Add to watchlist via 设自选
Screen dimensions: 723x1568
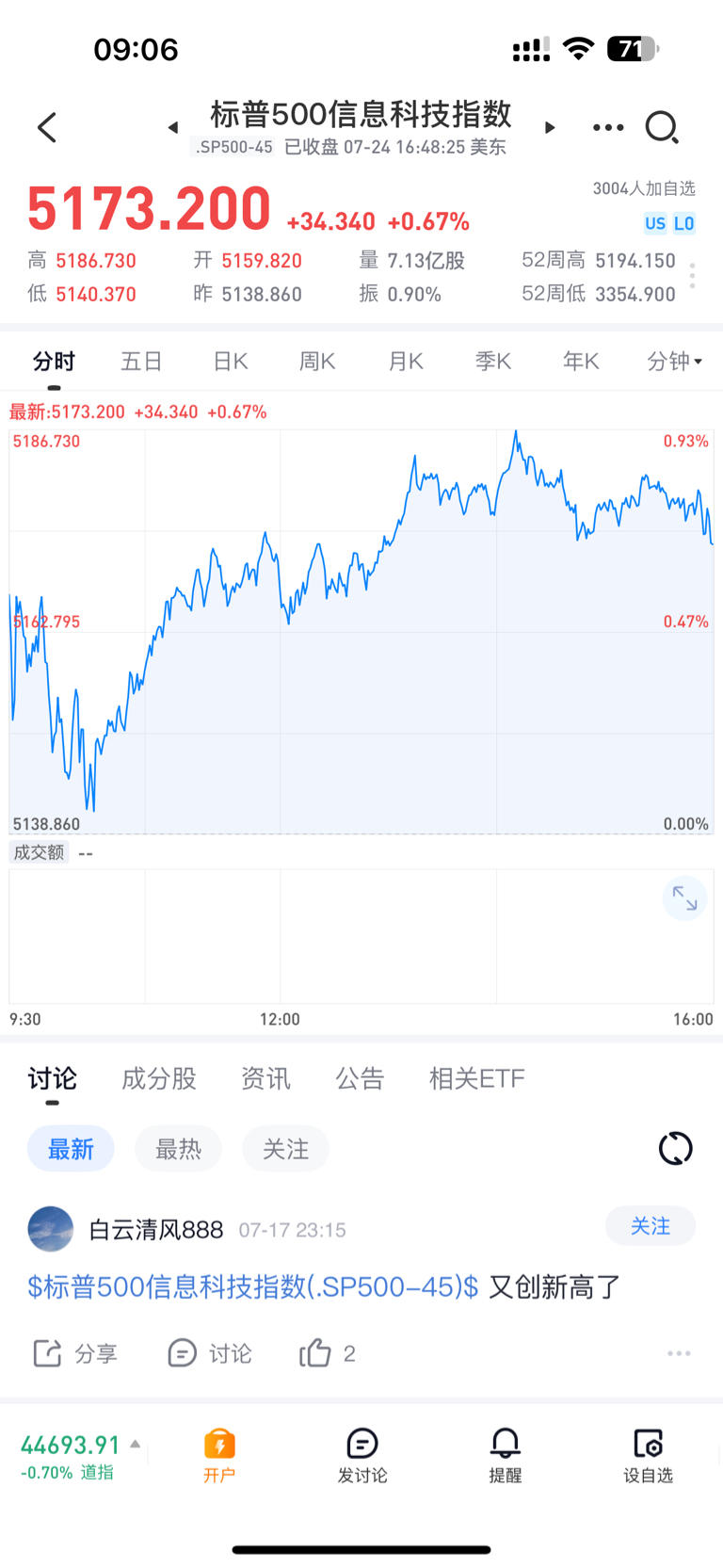click(648, 1455)
